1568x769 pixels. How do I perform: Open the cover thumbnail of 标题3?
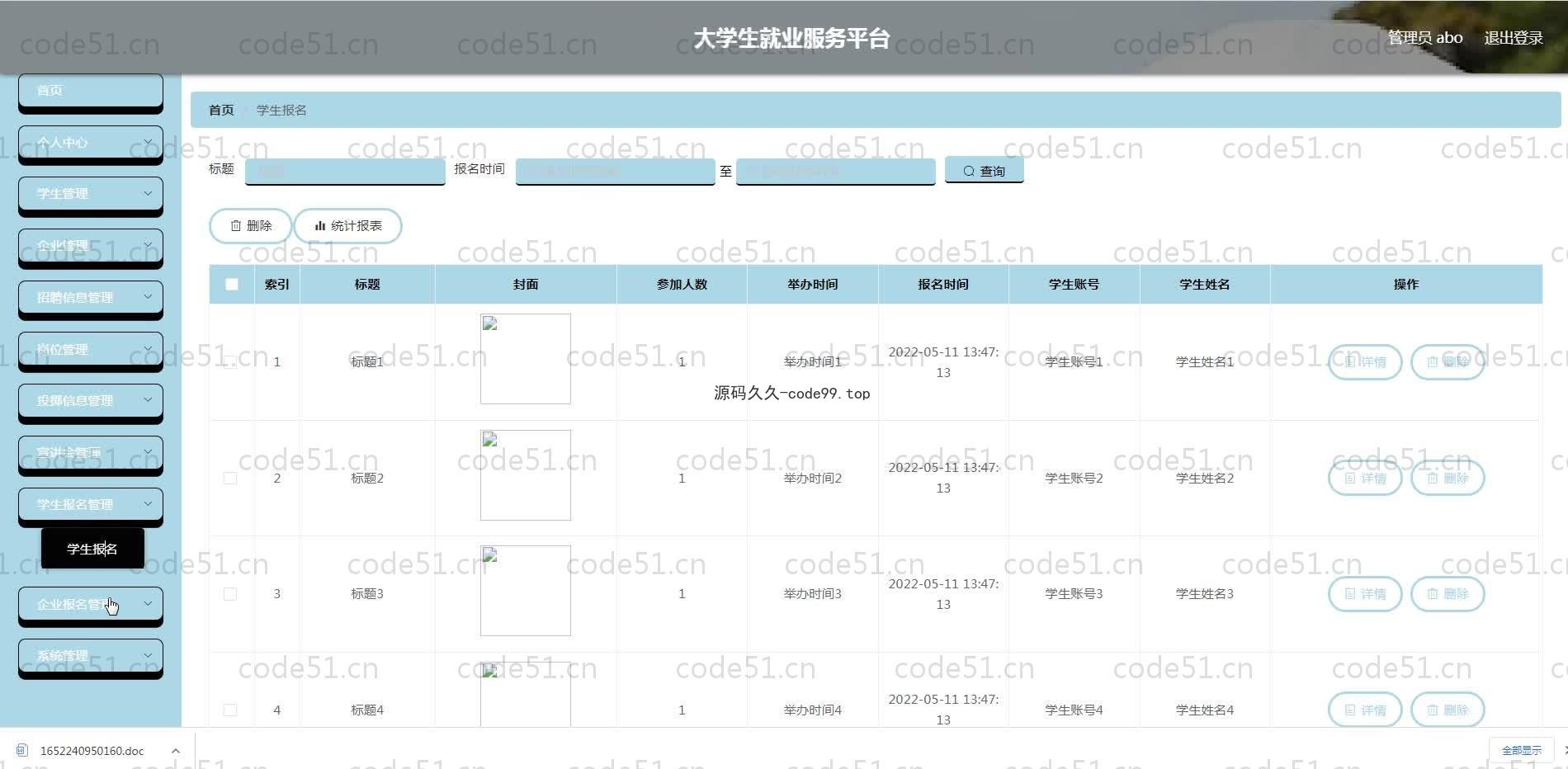coord(526,591)
